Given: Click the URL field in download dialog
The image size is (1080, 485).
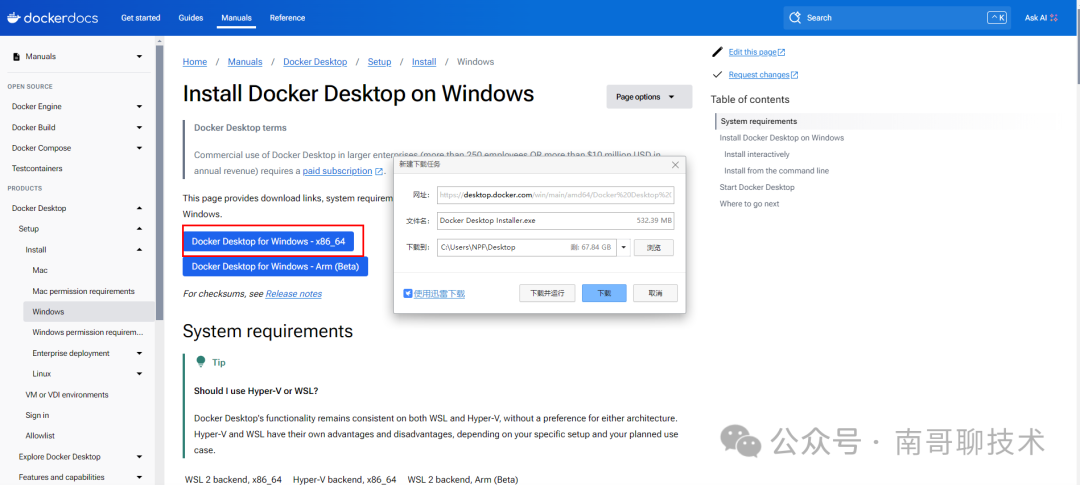Looking at the screenshot, I should [x=555, y=195].
